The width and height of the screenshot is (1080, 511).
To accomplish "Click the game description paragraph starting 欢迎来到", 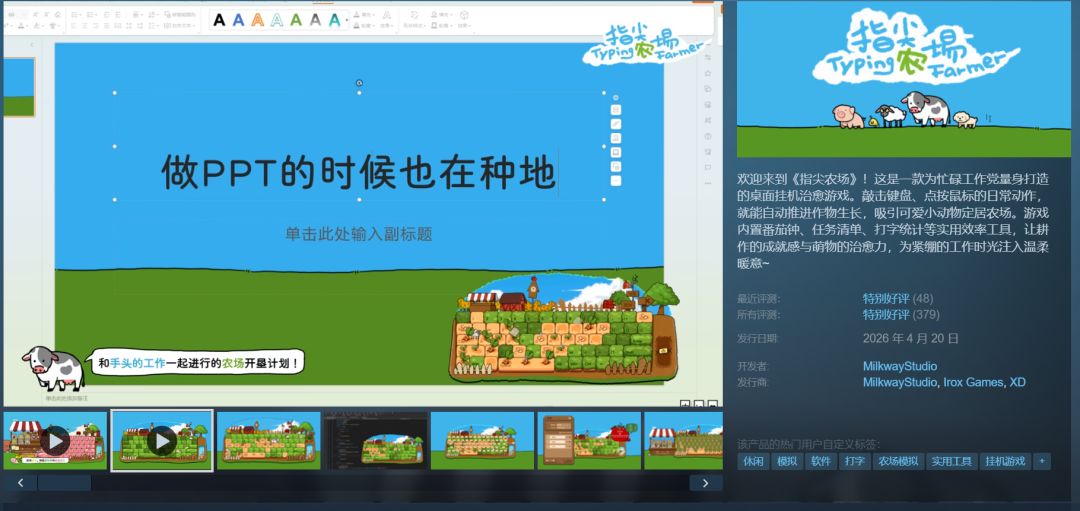I will pos(894,221).
